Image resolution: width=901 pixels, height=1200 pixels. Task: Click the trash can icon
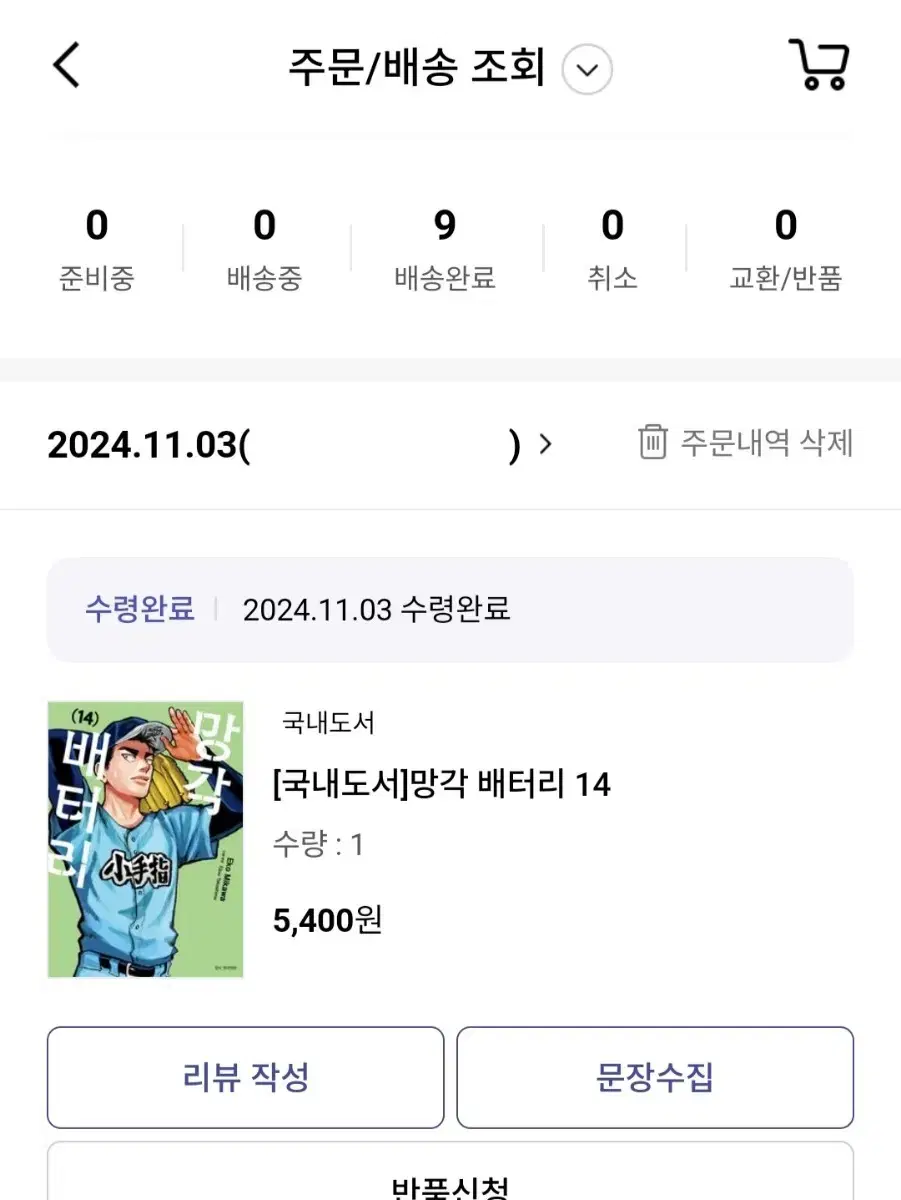[652, 442]
